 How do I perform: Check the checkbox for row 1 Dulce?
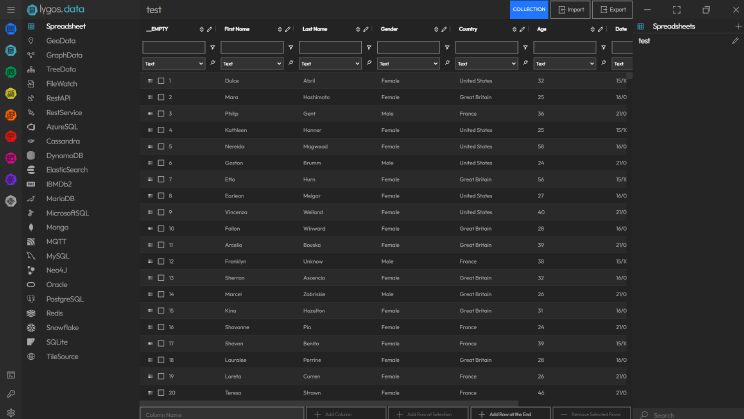pos(161,81)
